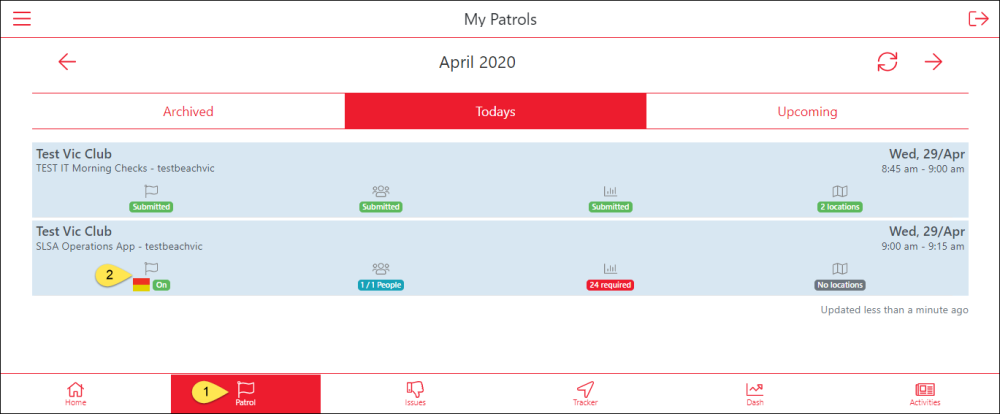Open Activities in the bottom navigation
1000x414 pixels.
coord(925,394)
